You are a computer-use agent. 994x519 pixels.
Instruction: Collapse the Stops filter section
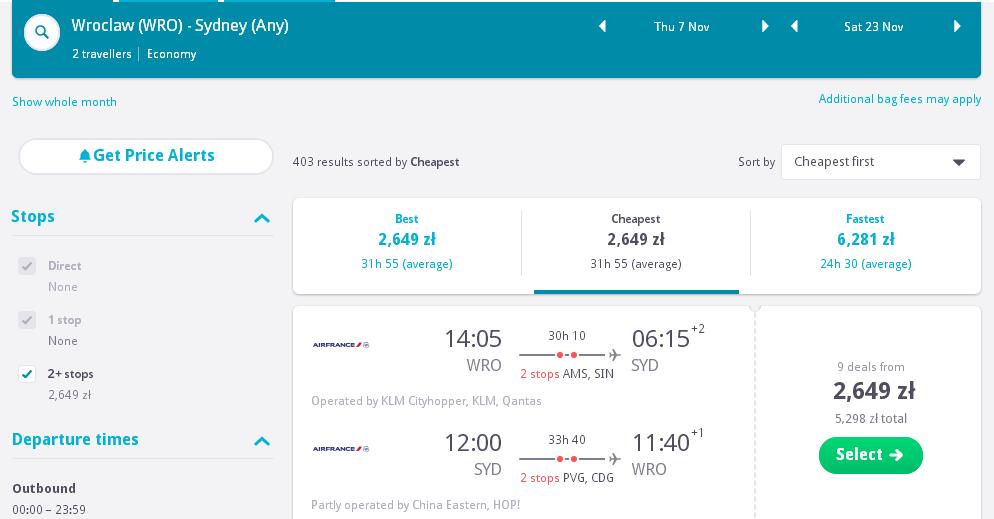[x=262, y=219]
